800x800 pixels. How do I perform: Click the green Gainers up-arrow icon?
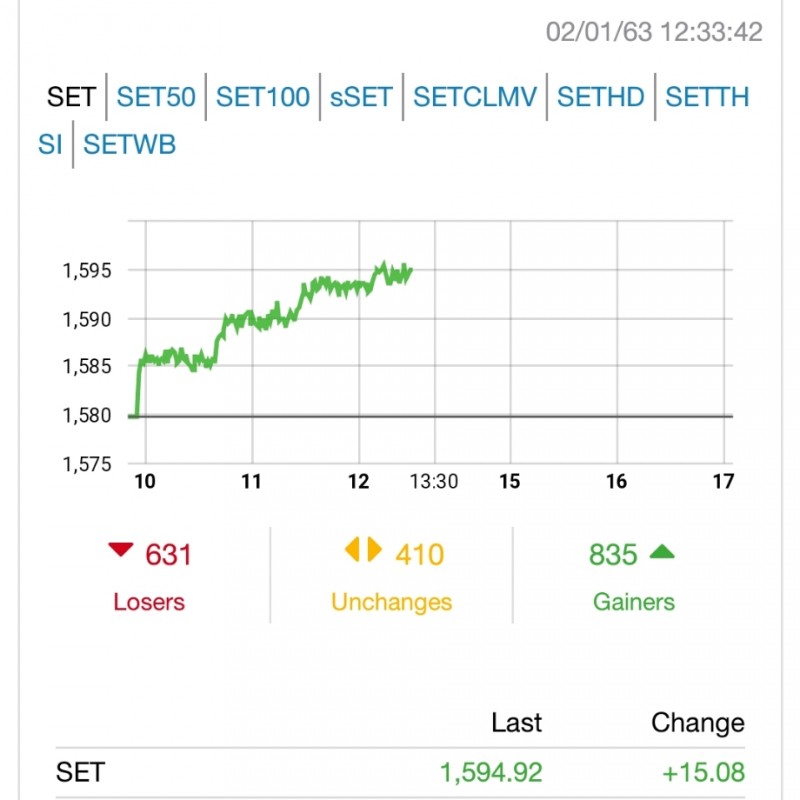[x=662, y=552]
